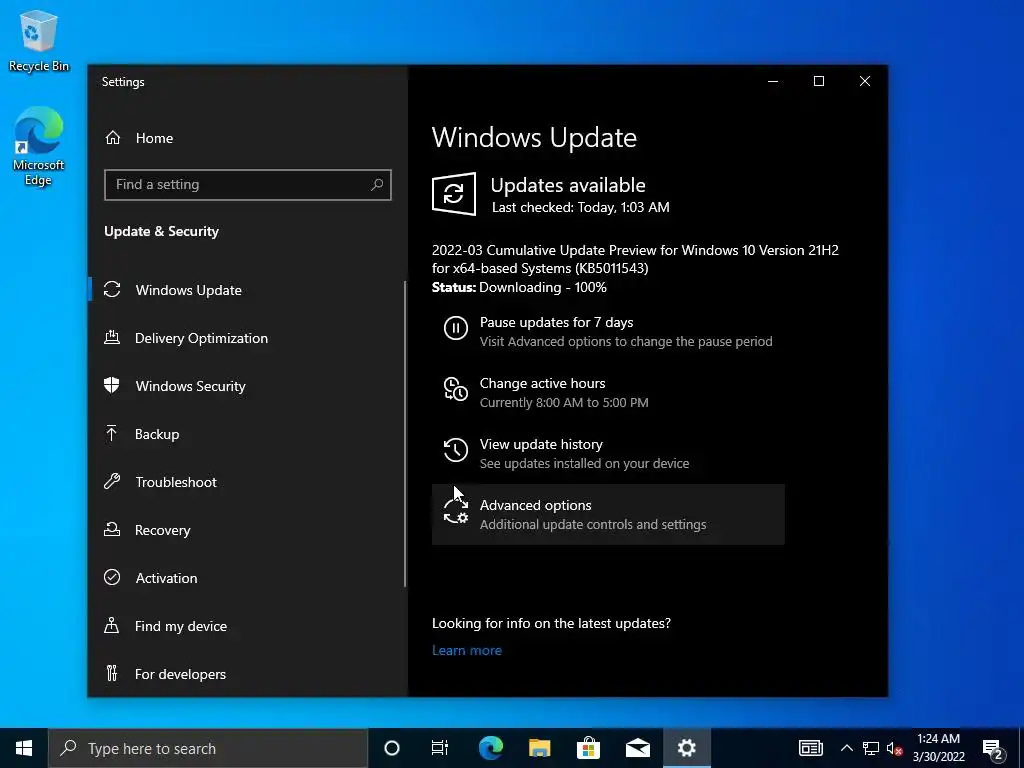This screenshot has width=1024, height=768.
Task: Click the Change active hours clock icon
Action: 456,389
